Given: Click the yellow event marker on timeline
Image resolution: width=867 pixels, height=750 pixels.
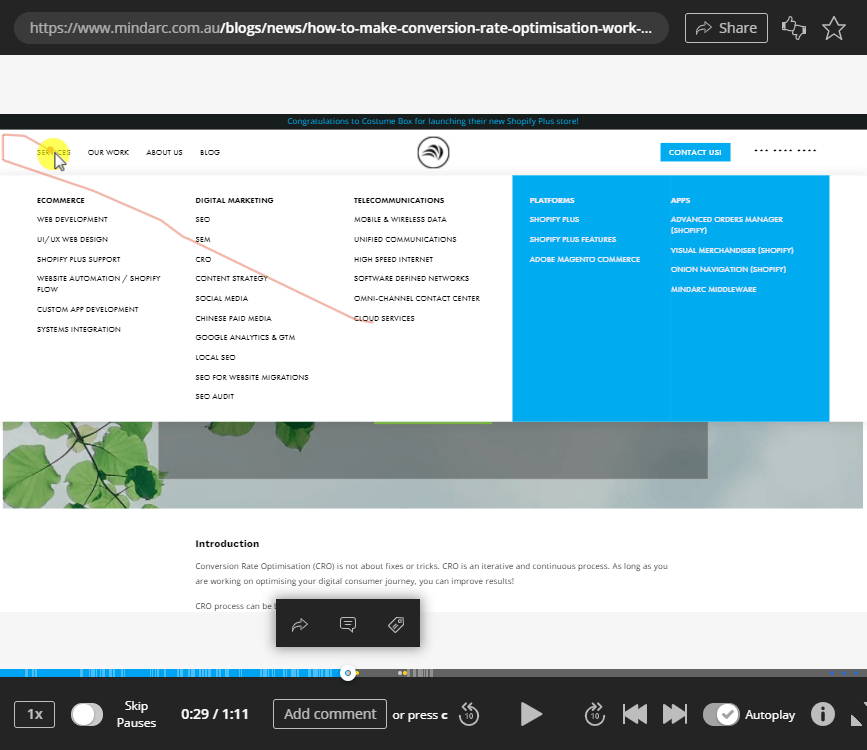Looking at the screenshot, I should point(405,673).
